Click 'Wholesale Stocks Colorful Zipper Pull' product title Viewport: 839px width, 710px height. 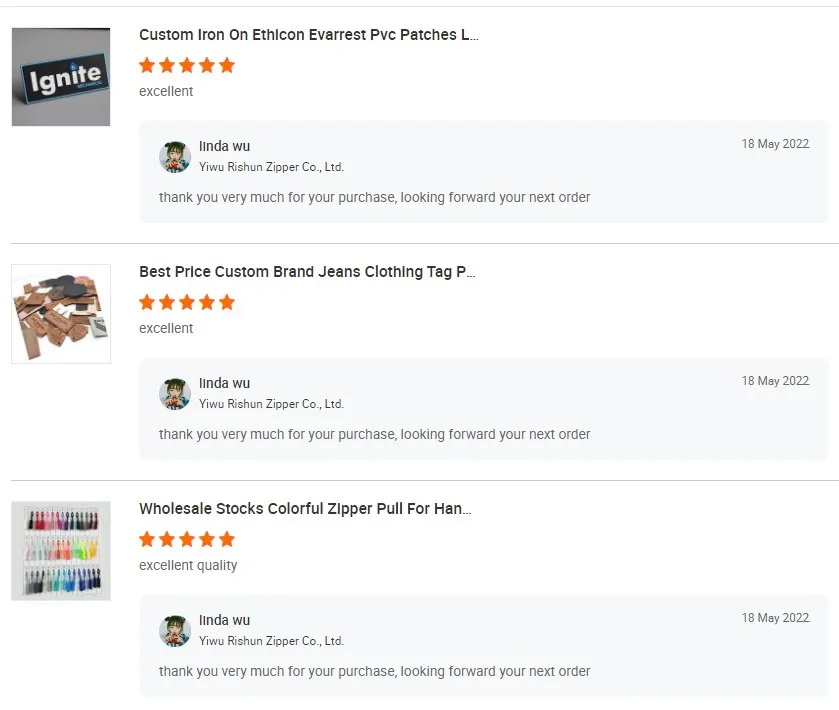[x=305, y=509]
